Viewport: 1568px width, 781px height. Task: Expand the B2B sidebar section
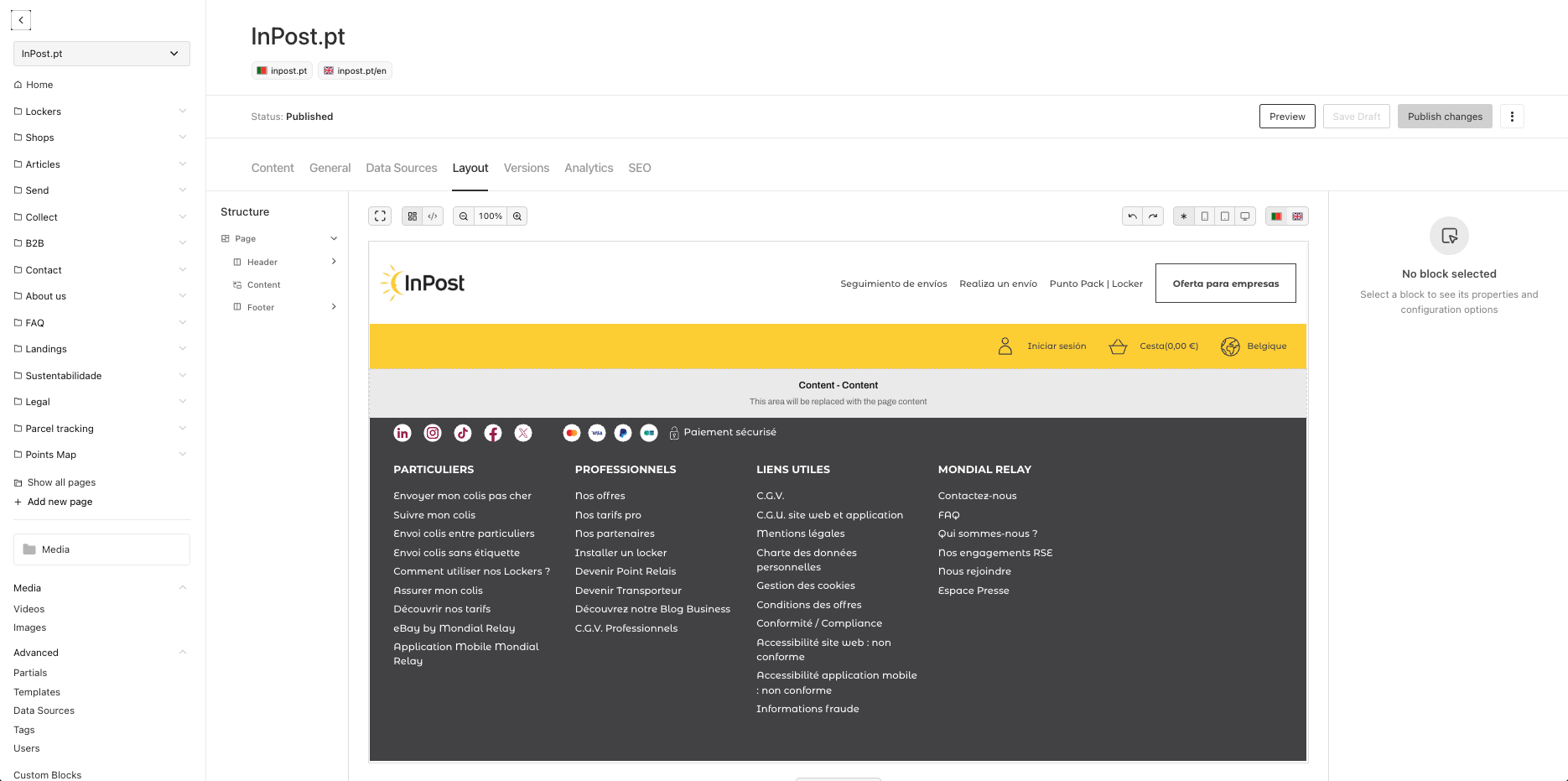coord(183,242)
